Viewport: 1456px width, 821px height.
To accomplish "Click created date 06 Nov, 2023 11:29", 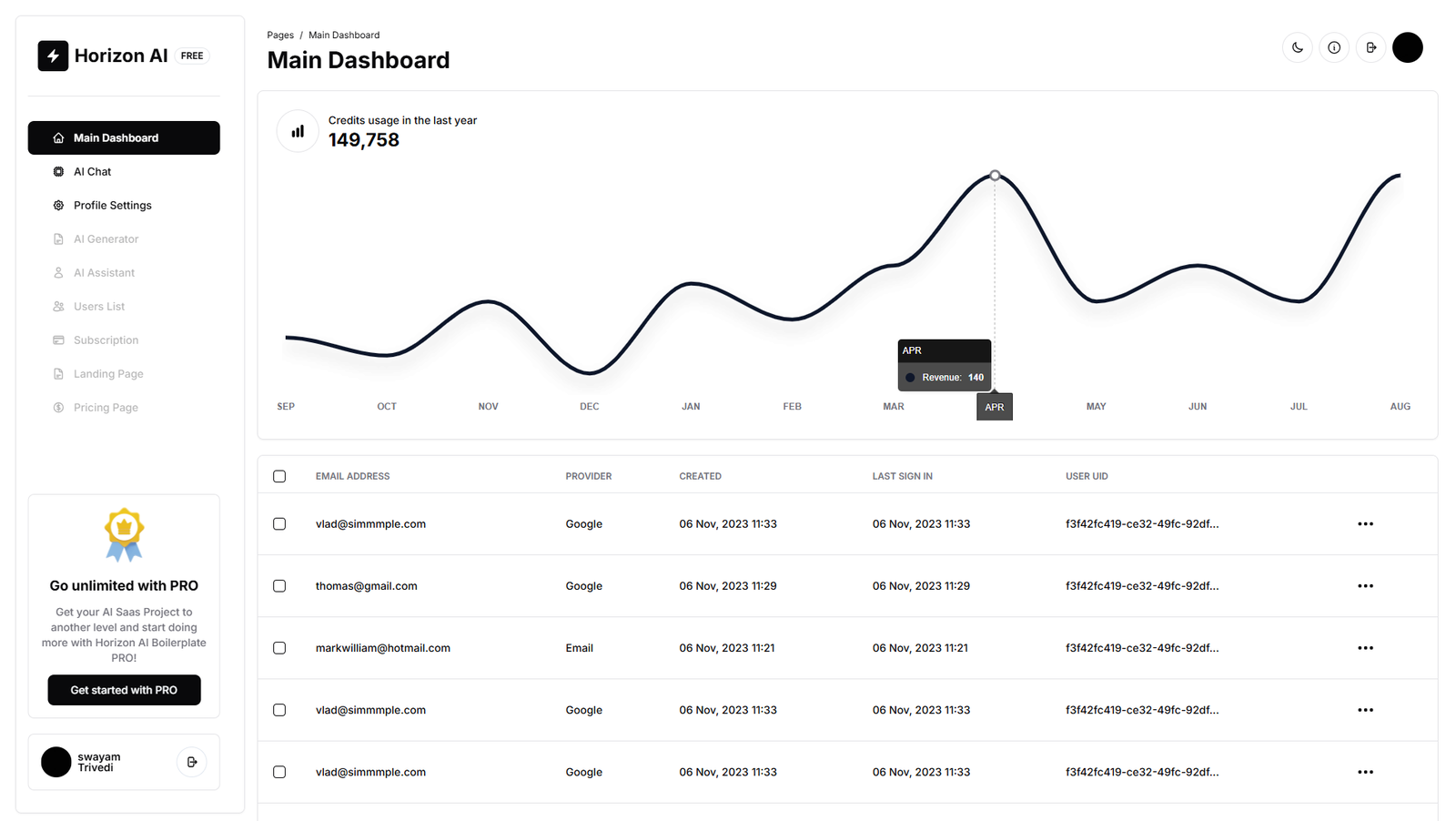I will coord(728,586).
